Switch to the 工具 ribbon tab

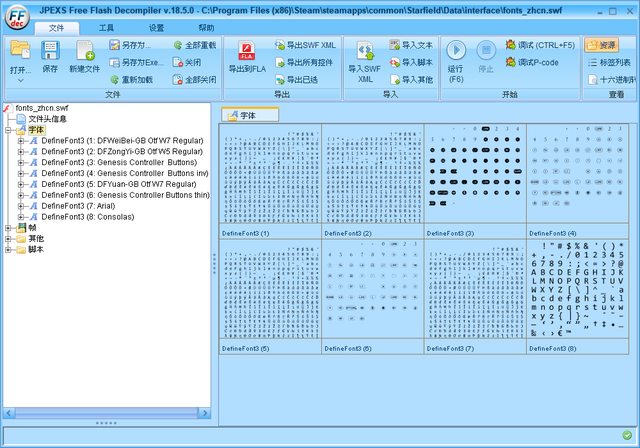pos(106,28)
